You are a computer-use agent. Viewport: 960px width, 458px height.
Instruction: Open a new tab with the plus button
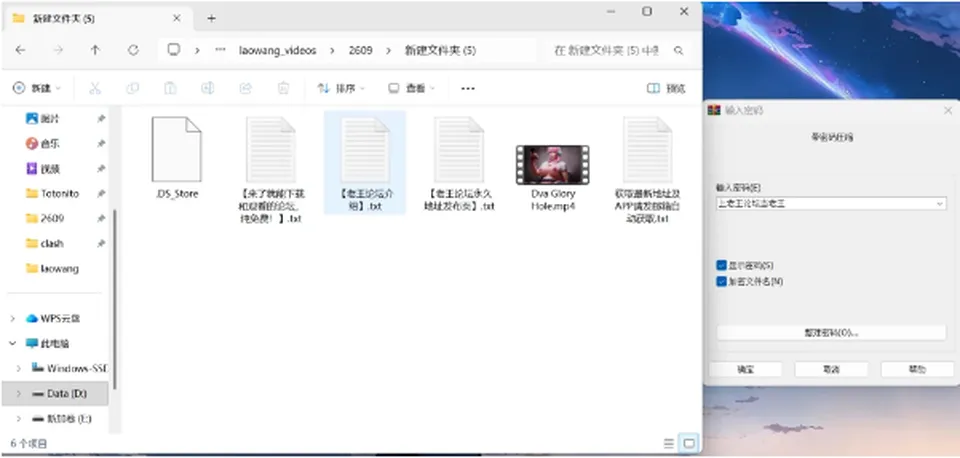pyautogui.click(x=211, y=18)
